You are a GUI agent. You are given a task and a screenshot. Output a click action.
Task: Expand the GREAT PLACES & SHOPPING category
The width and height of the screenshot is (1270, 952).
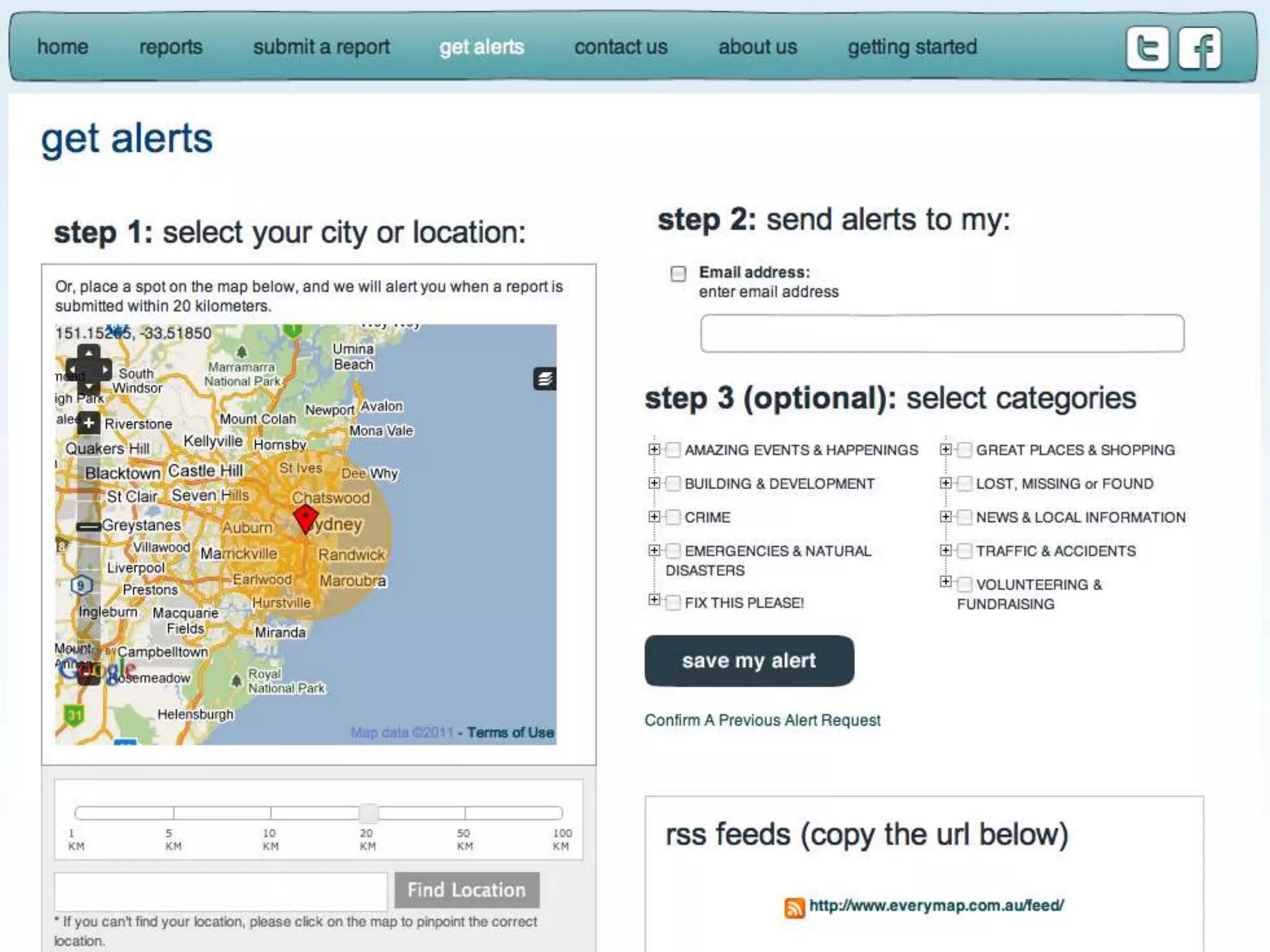coord(945,449)
